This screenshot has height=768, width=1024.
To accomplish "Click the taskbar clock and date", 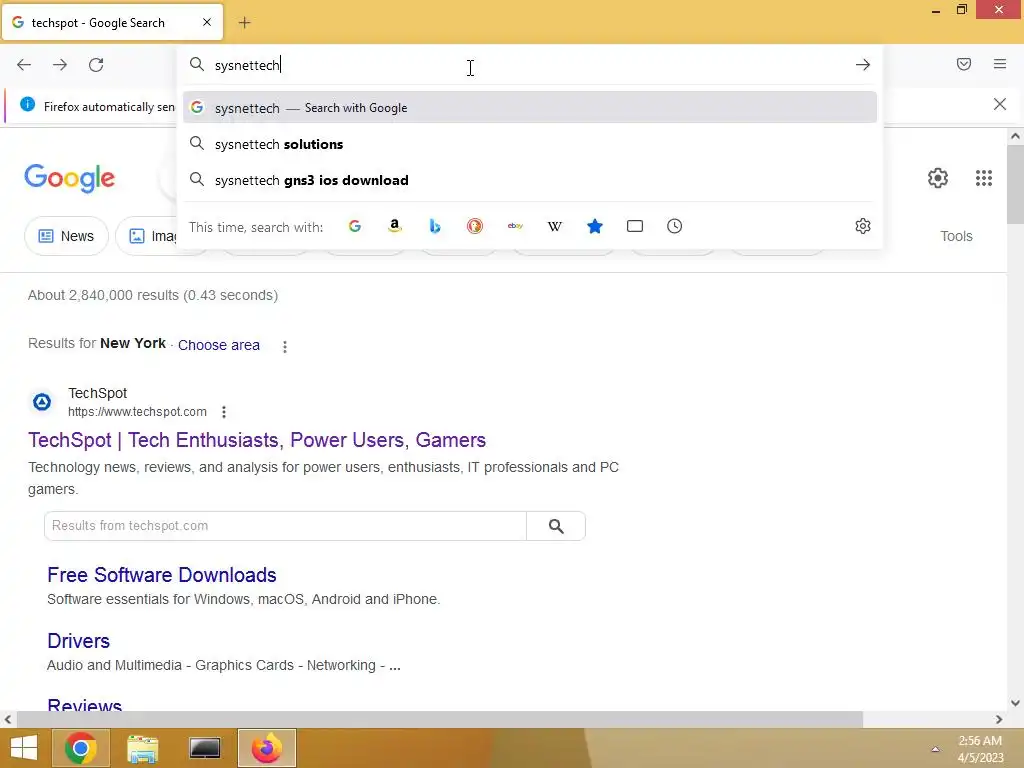I will [980, 749].
